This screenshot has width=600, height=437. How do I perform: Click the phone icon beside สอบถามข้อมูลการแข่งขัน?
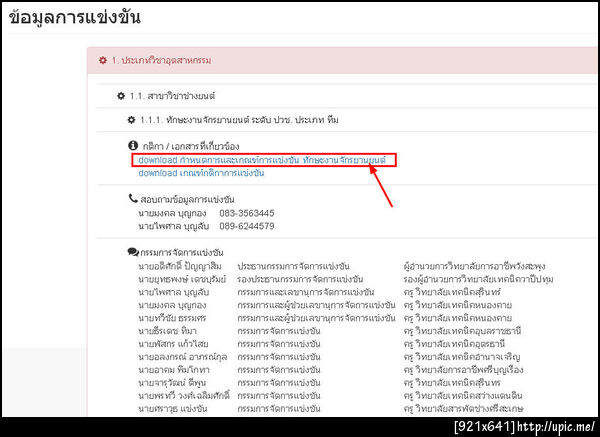[133, 198]
